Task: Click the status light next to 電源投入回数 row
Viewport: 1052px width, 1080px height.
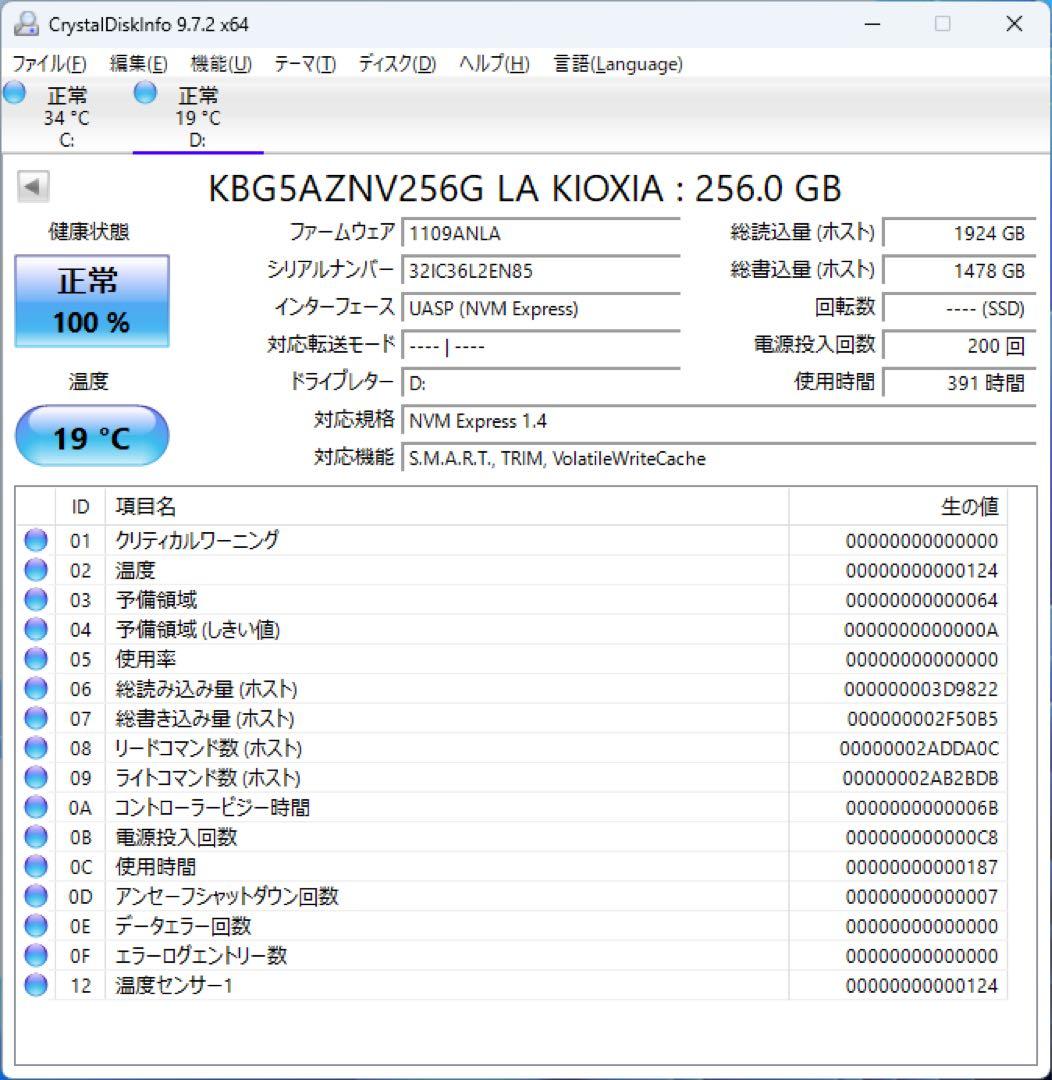Action: [35, 837]
